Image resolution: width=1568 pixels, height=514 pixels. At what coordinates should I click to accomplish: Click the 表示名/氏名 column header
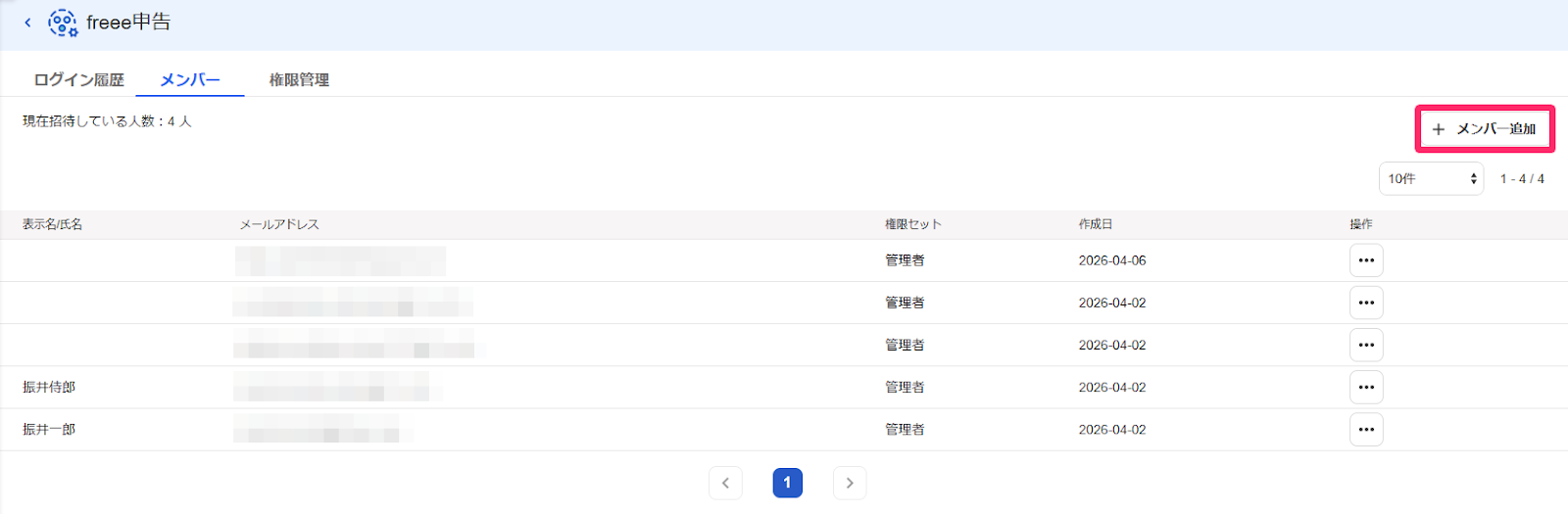[53, 224]
